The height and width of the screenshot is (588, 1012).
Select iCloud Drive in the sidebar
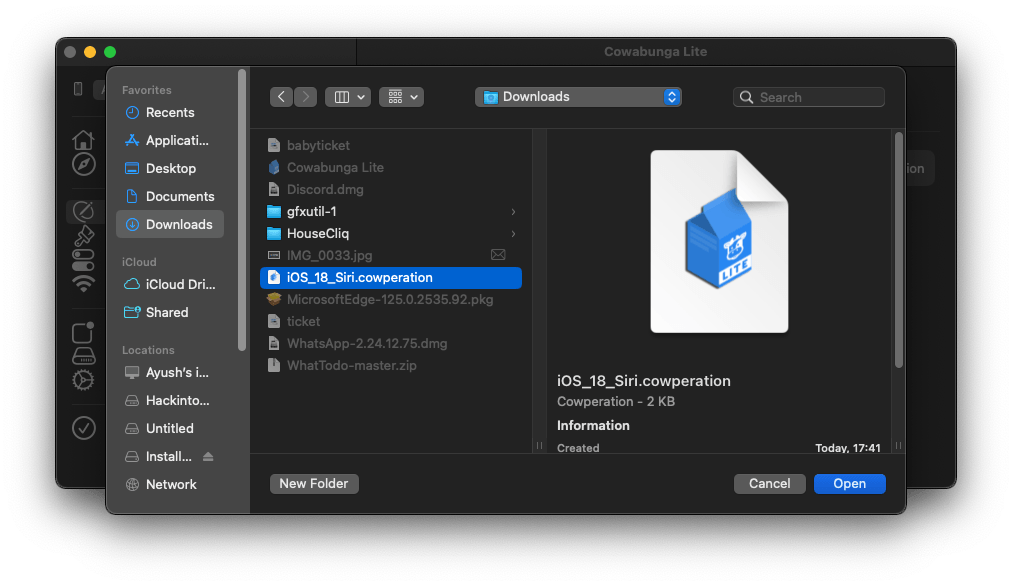(x=170, y=284)
